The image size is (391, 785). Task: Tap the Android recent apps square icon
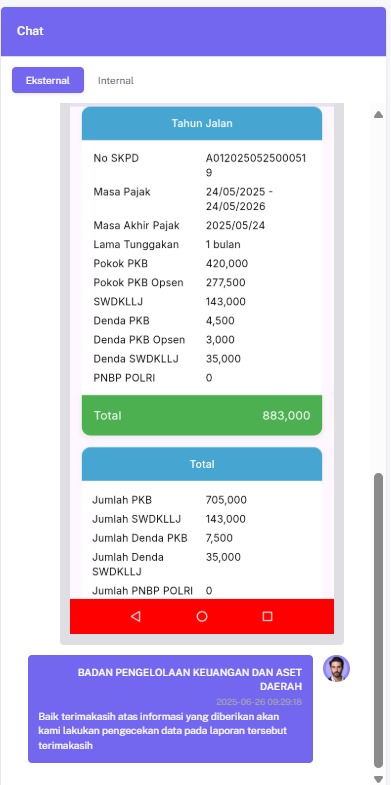[267, 616]
